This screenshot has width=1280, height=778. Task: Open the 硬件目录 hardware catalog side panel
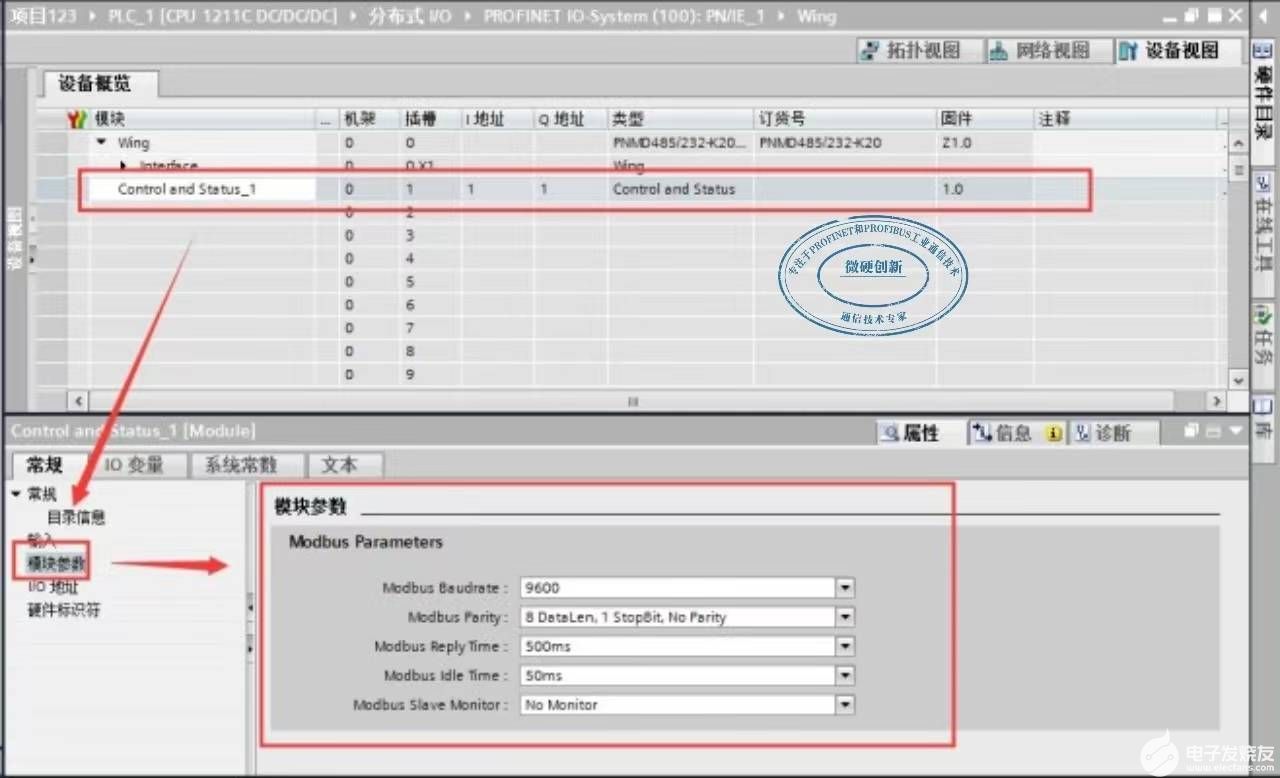(x=1263, y=101)
